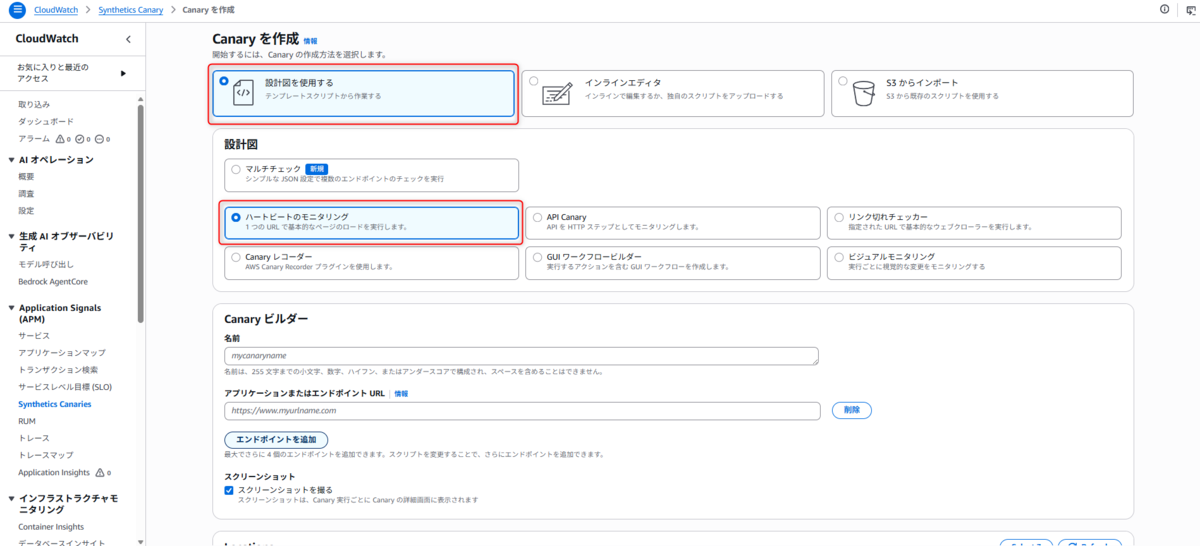1200x546 pixels.
Task: Open 取り込み in the sidebar
Action: [x=34, y=104]
